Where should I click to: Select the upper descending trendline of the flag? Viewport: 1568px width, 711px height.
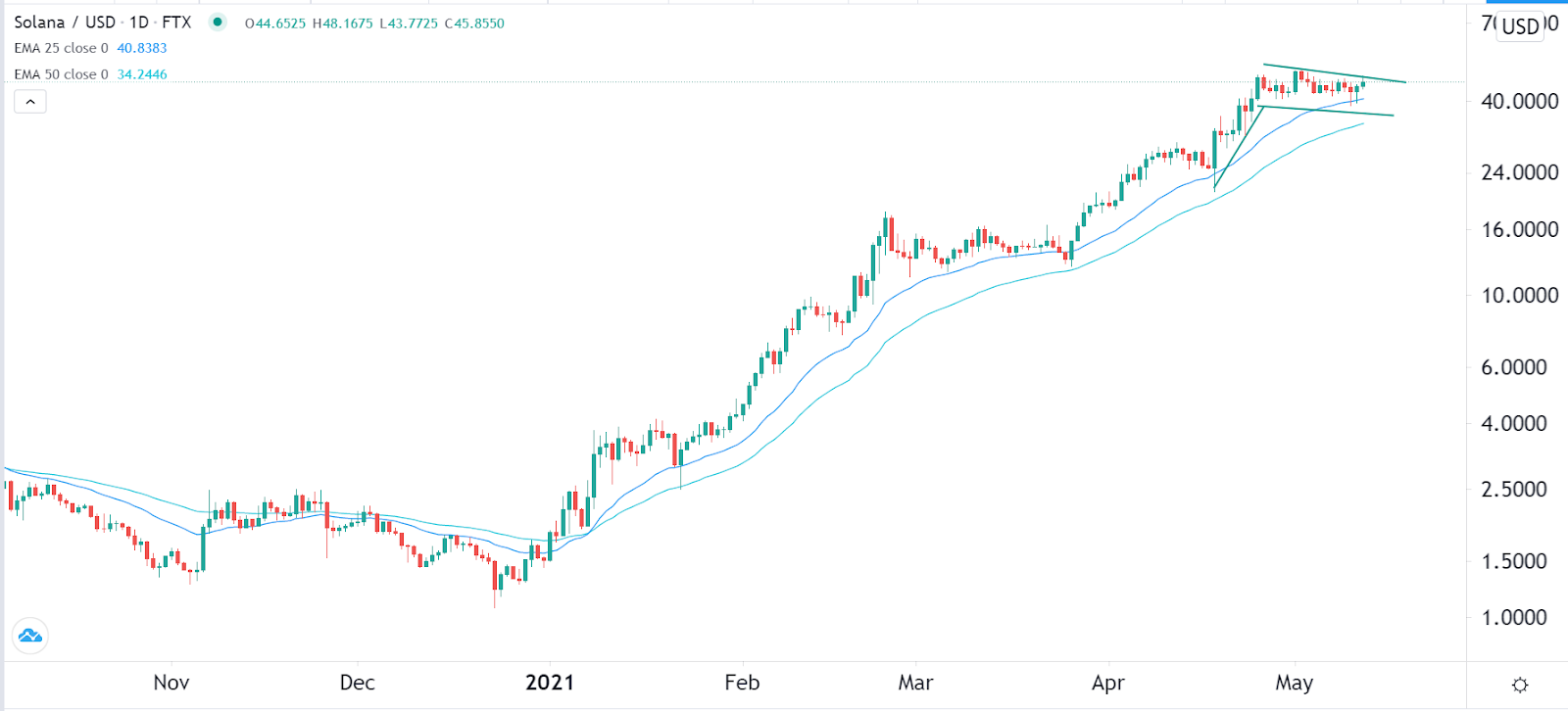pos(1335,73)
